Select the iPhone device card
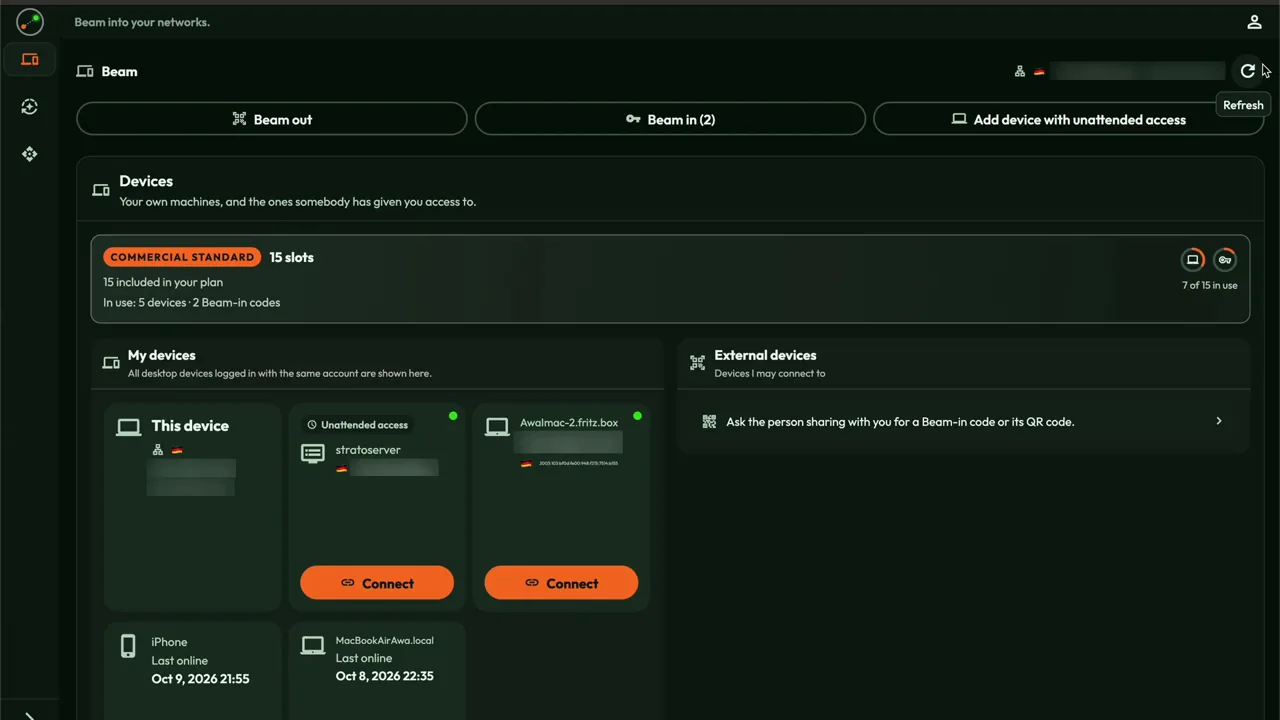 (193, 671)
